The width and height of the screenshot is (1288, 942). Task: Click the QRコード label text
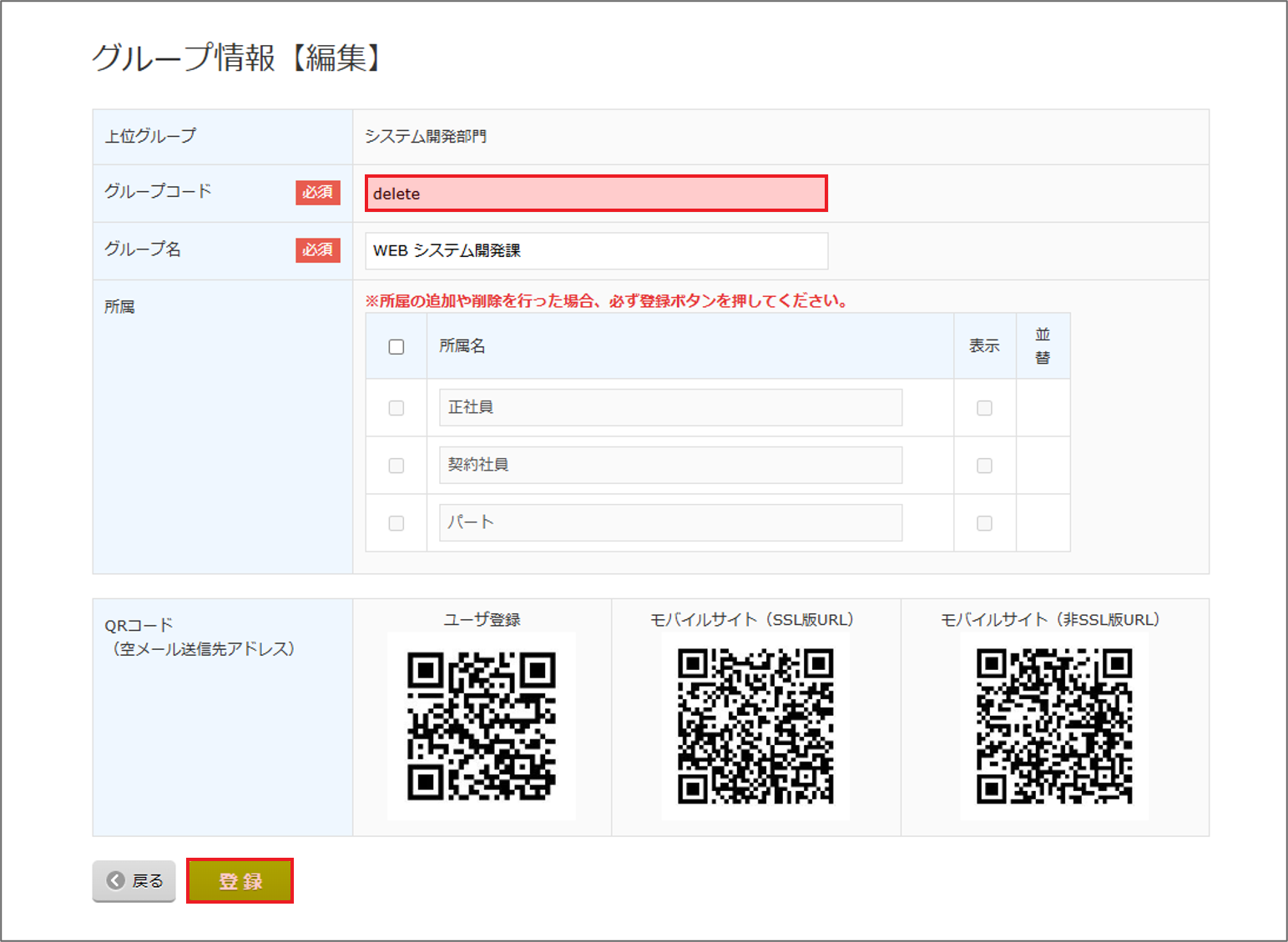pos(139,625)
